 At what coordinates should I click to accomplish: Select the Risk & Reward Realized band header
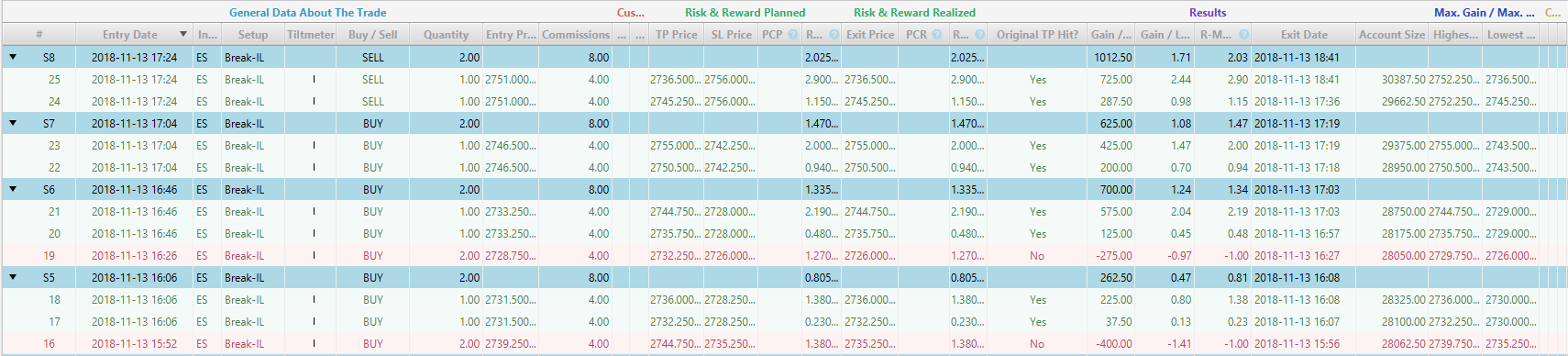pyautogui.click(x=914, y=13)
